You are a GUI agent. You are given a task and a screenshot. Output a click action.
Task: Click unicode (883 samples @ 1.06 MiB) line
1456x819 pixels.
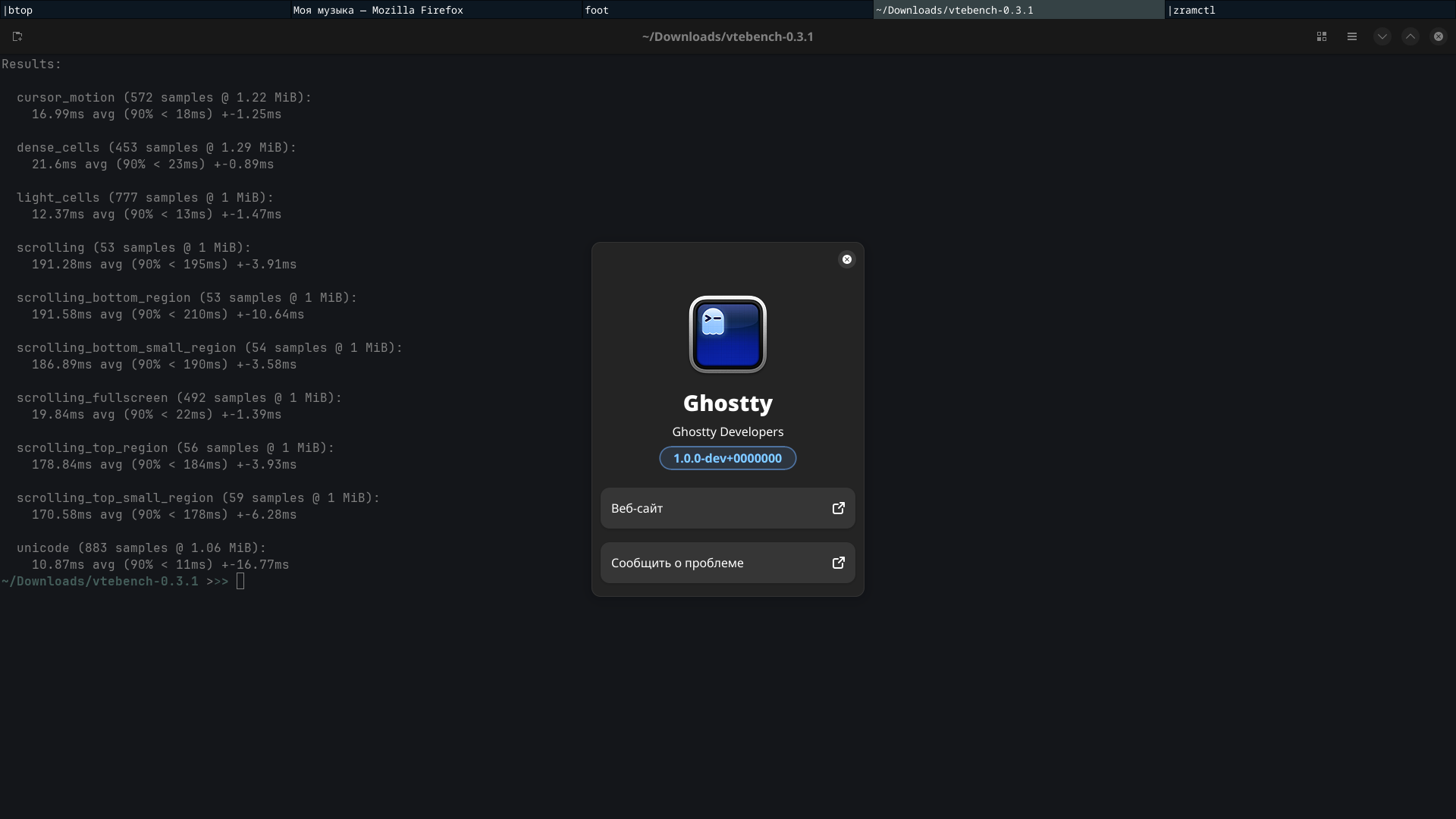[x=142, y=548]
